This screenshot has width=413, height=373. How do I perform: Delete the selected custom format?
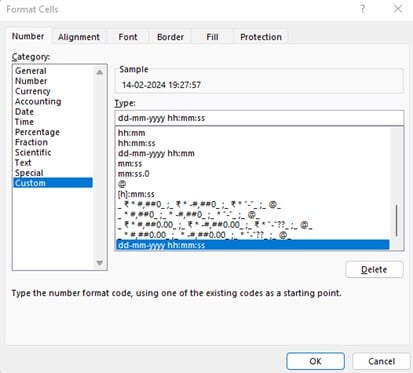374,269
